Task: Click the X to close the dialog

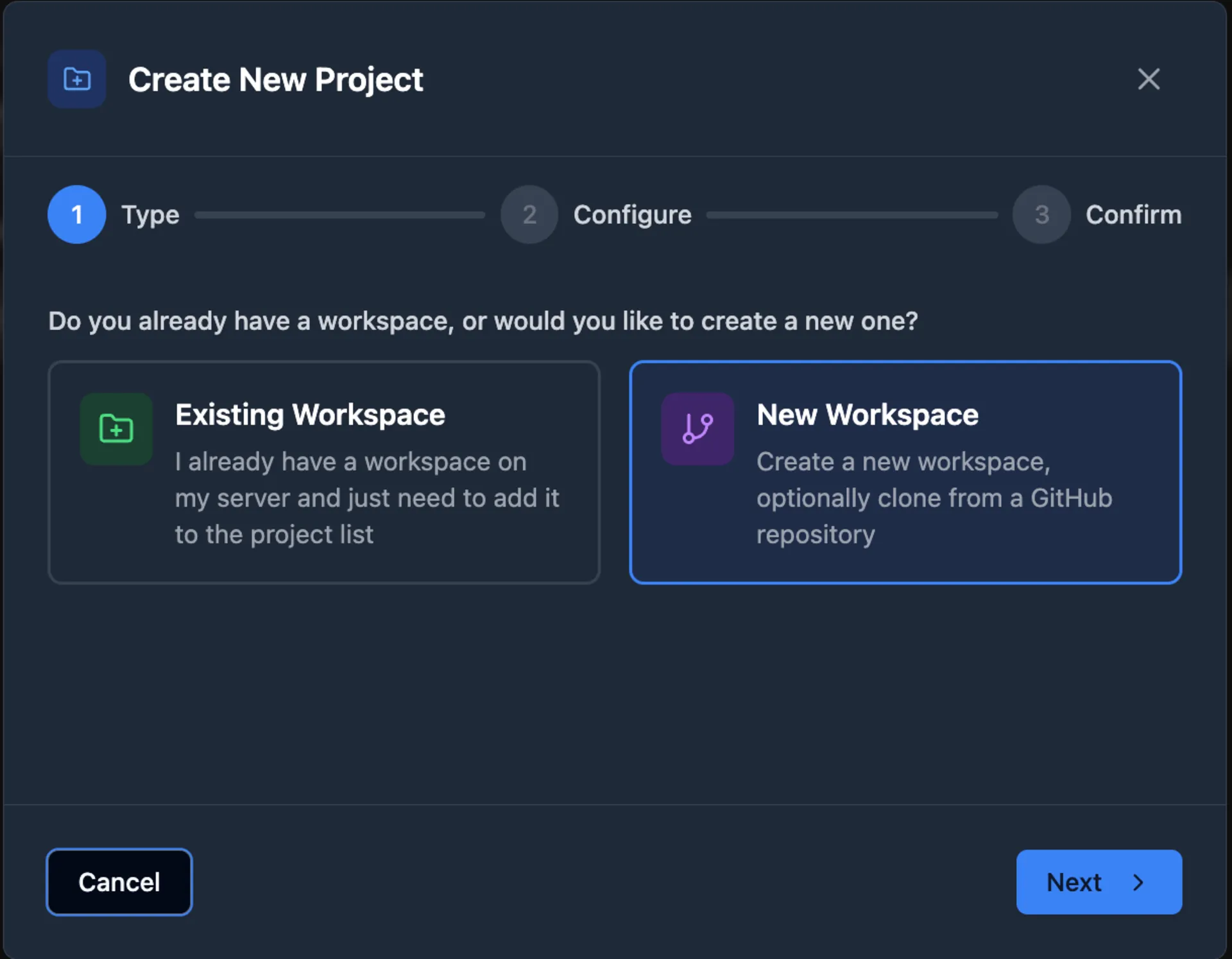Action: pyautogui.click(x=1148, y=79)
